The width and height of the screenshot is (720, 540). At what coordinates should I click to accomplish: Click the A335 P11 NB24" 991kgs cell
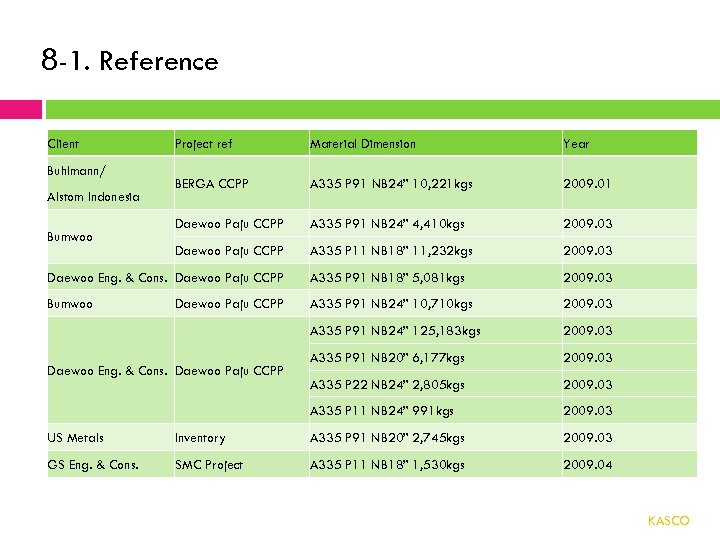click(381, 411)
